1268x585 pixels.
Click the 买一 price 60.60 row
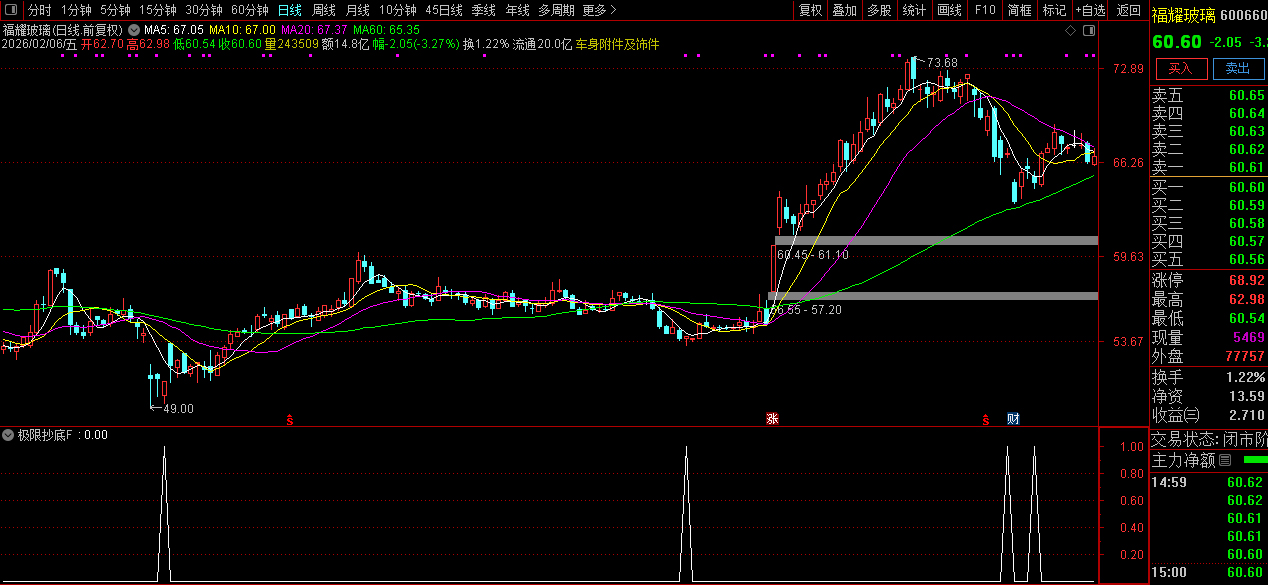1208,187
